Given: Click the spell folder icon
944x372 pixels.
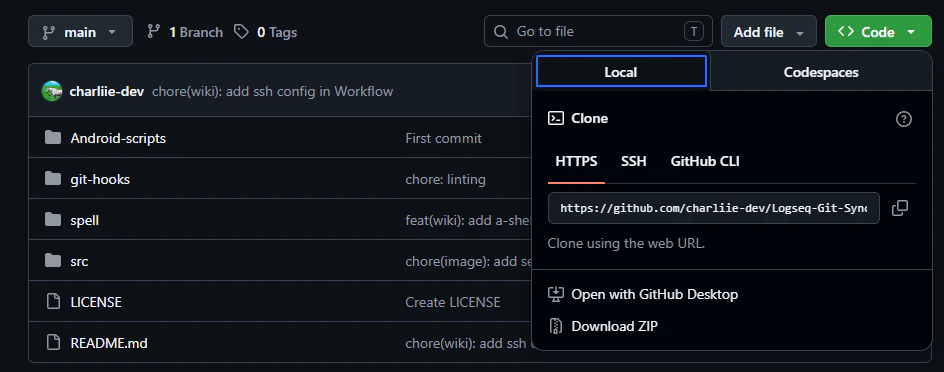Looking at the screenshot, I should click(x=53, y=220).
